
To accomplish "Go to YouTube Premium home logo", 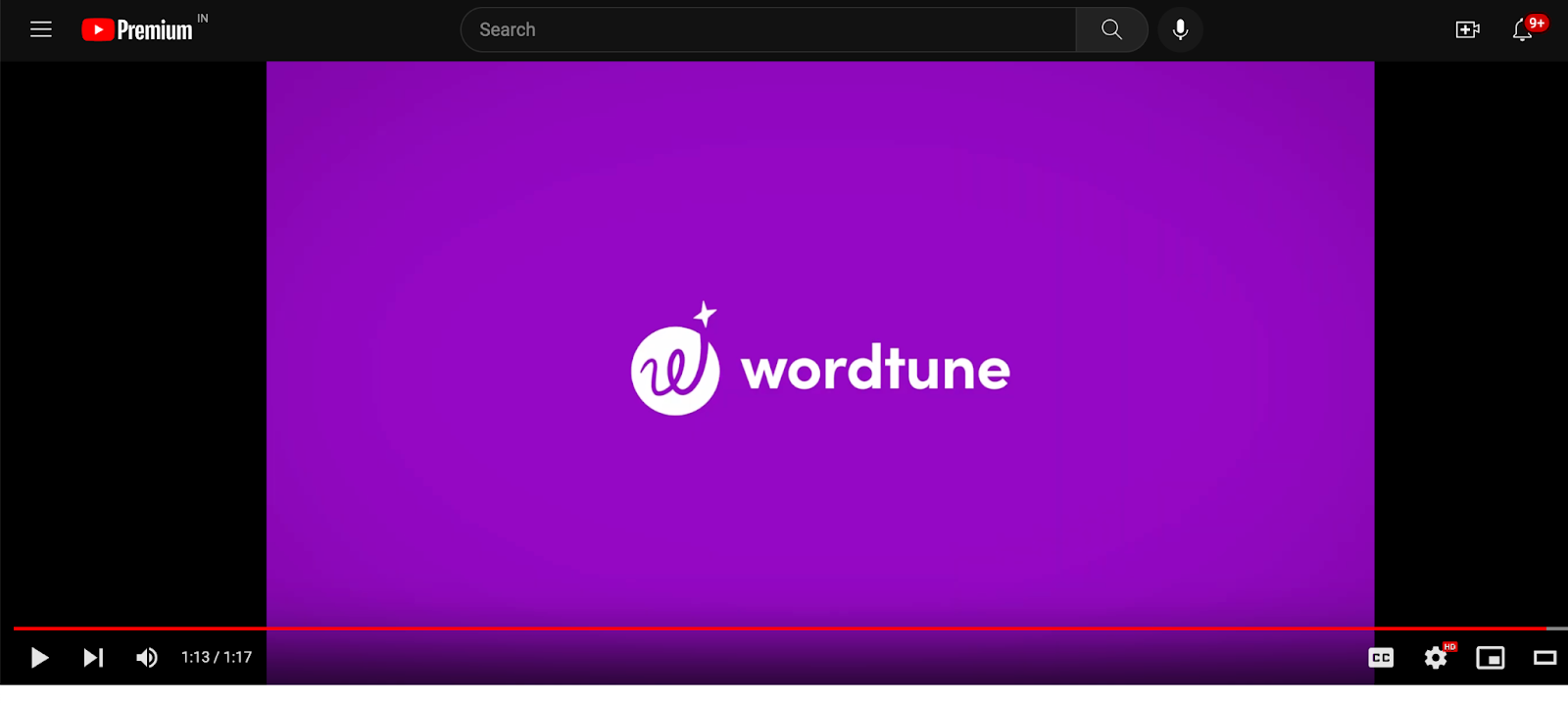I will coord(137,30).
